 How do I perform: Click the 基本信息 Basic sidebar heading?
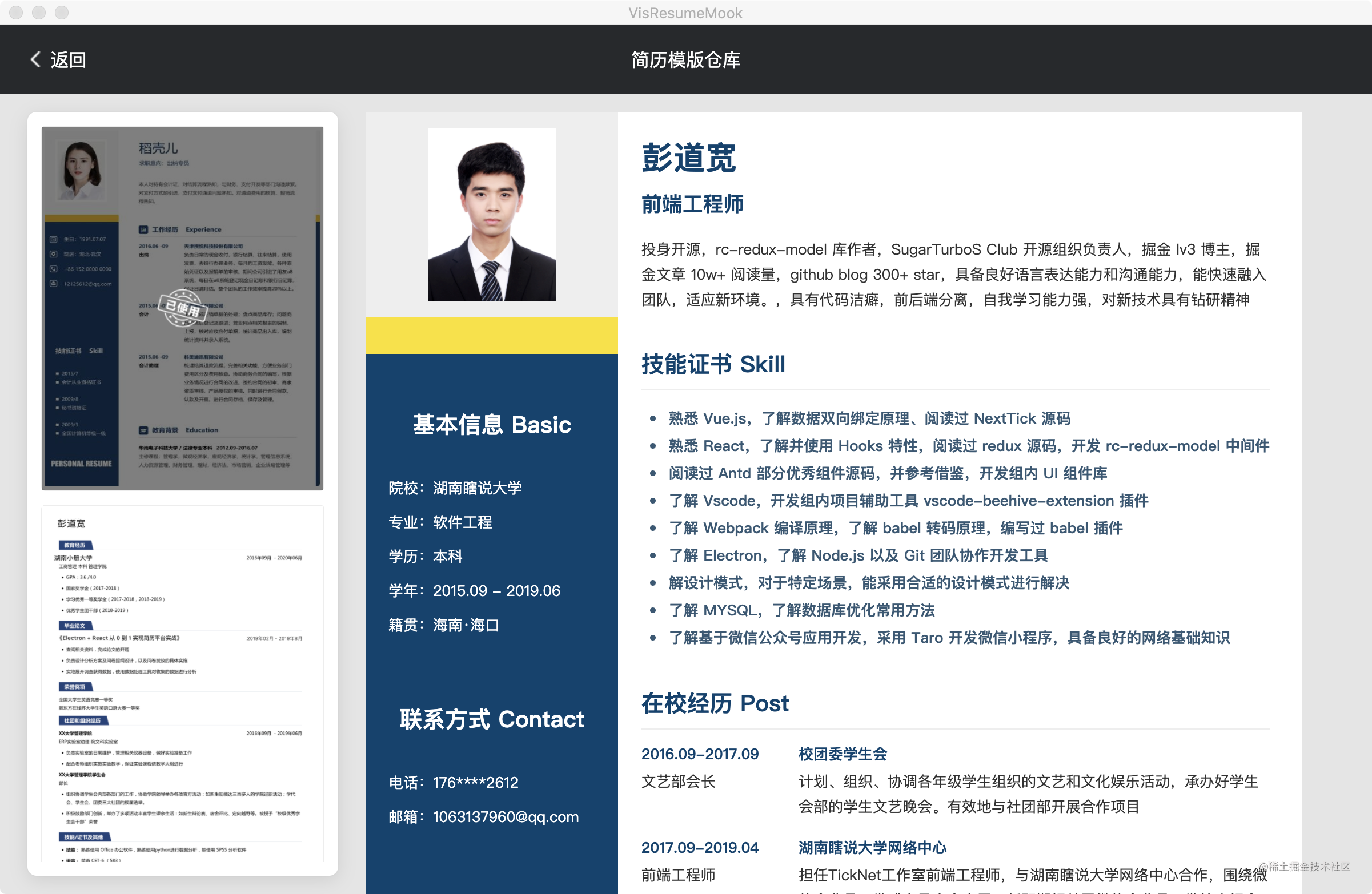pyautogui.click(x=491, y=425)
